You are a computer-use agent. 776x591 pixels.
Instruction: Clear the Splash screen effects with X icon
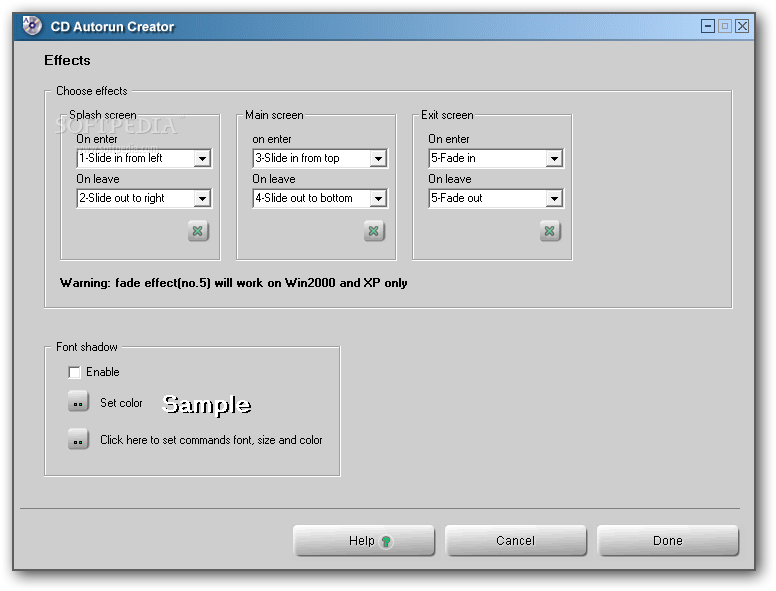198,231
